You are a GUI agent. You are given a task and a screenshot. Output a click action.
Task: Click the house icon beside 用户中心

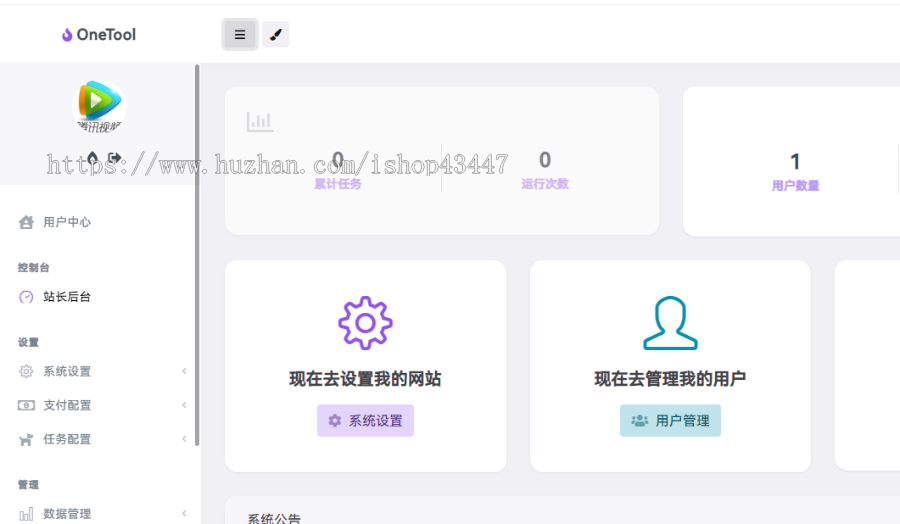(x=26, y=222)
